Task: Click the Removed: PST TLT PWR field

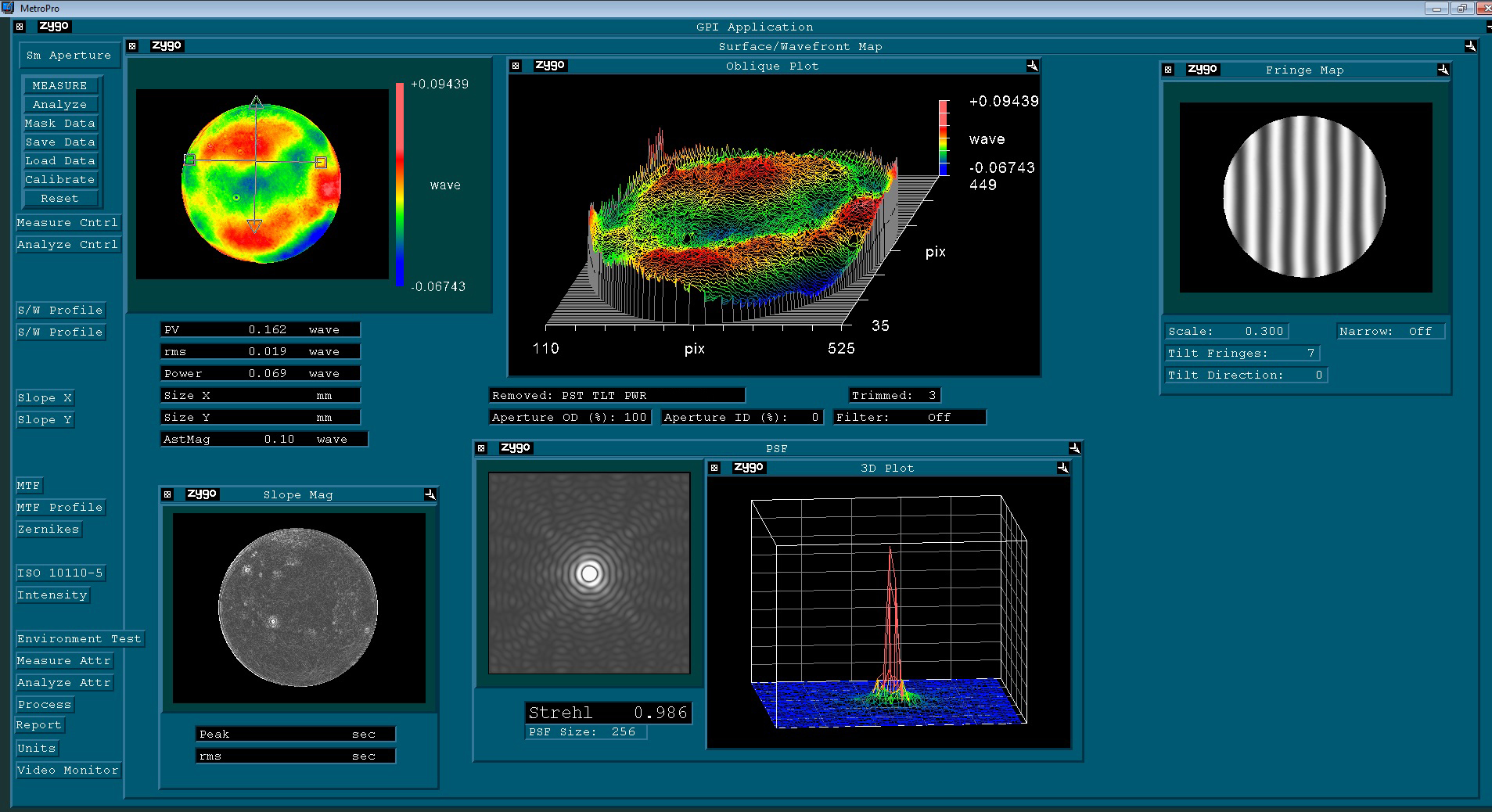Action: pyautogui.click(x=617, y=395)
